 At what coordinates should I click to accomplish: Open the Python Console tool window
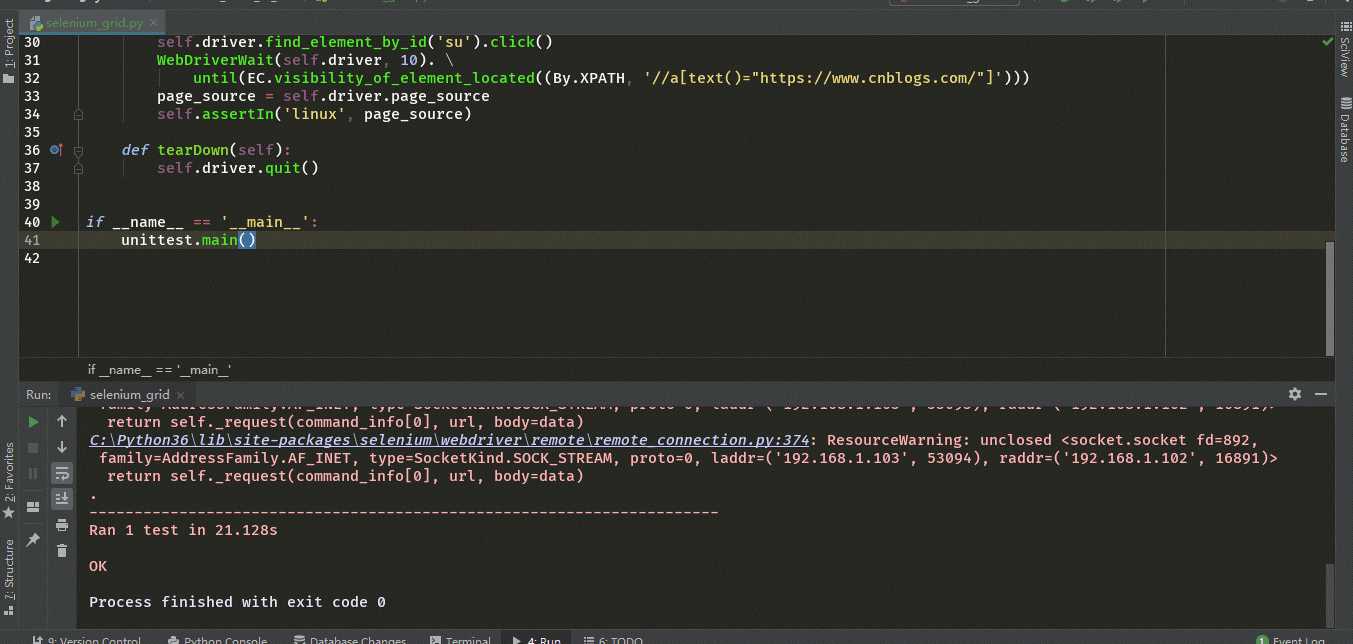click(x=218, y=640)
